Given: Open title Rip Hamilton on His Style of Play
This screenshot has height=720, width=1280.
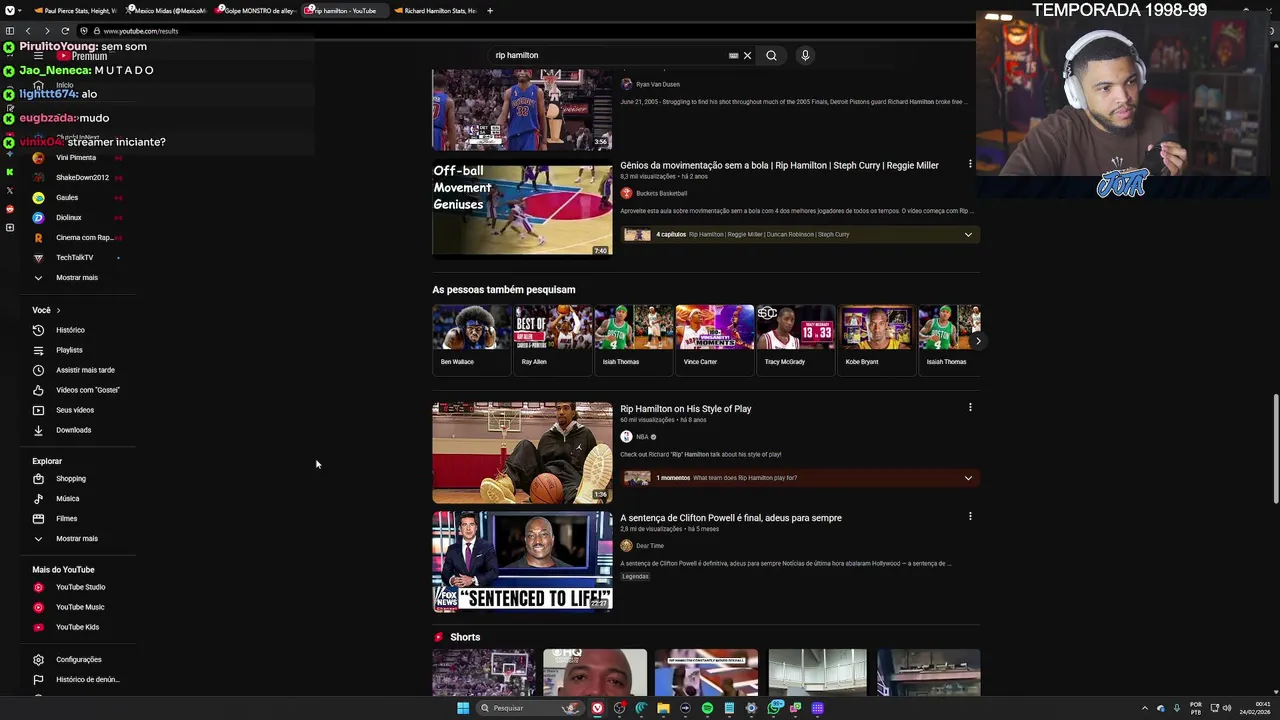Looking at the screenshot, I should tap(685, 409).
